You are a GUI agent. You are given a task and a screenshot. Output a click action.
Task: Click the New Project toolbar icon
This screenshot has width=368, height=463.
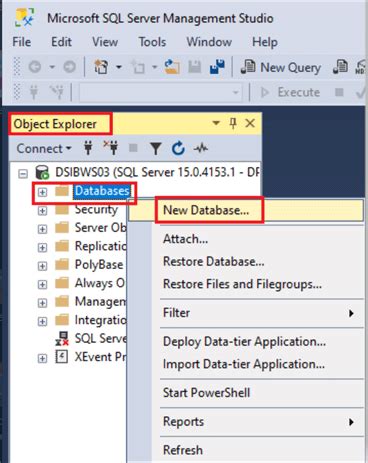(101, 67)
